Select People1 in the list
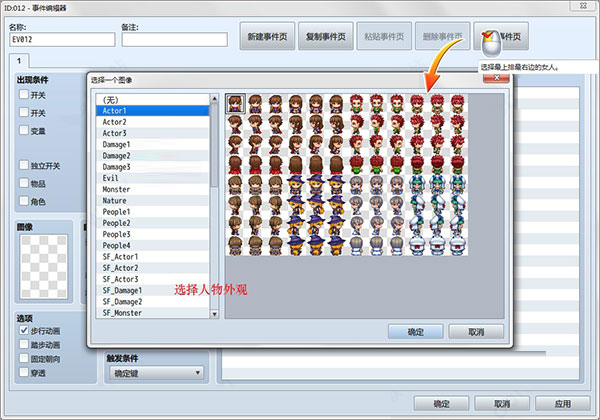 [153, 212]
